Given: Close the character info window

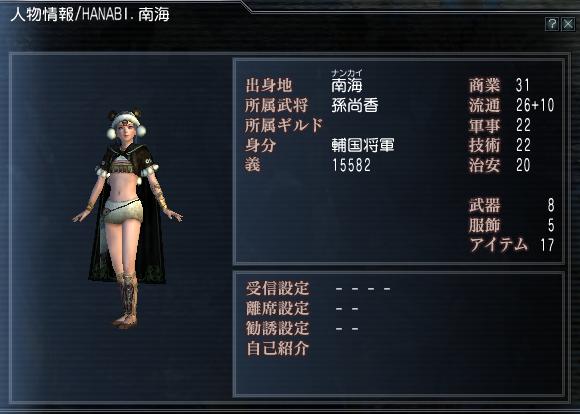Looking at the screenshot, I should click(568, 24).
